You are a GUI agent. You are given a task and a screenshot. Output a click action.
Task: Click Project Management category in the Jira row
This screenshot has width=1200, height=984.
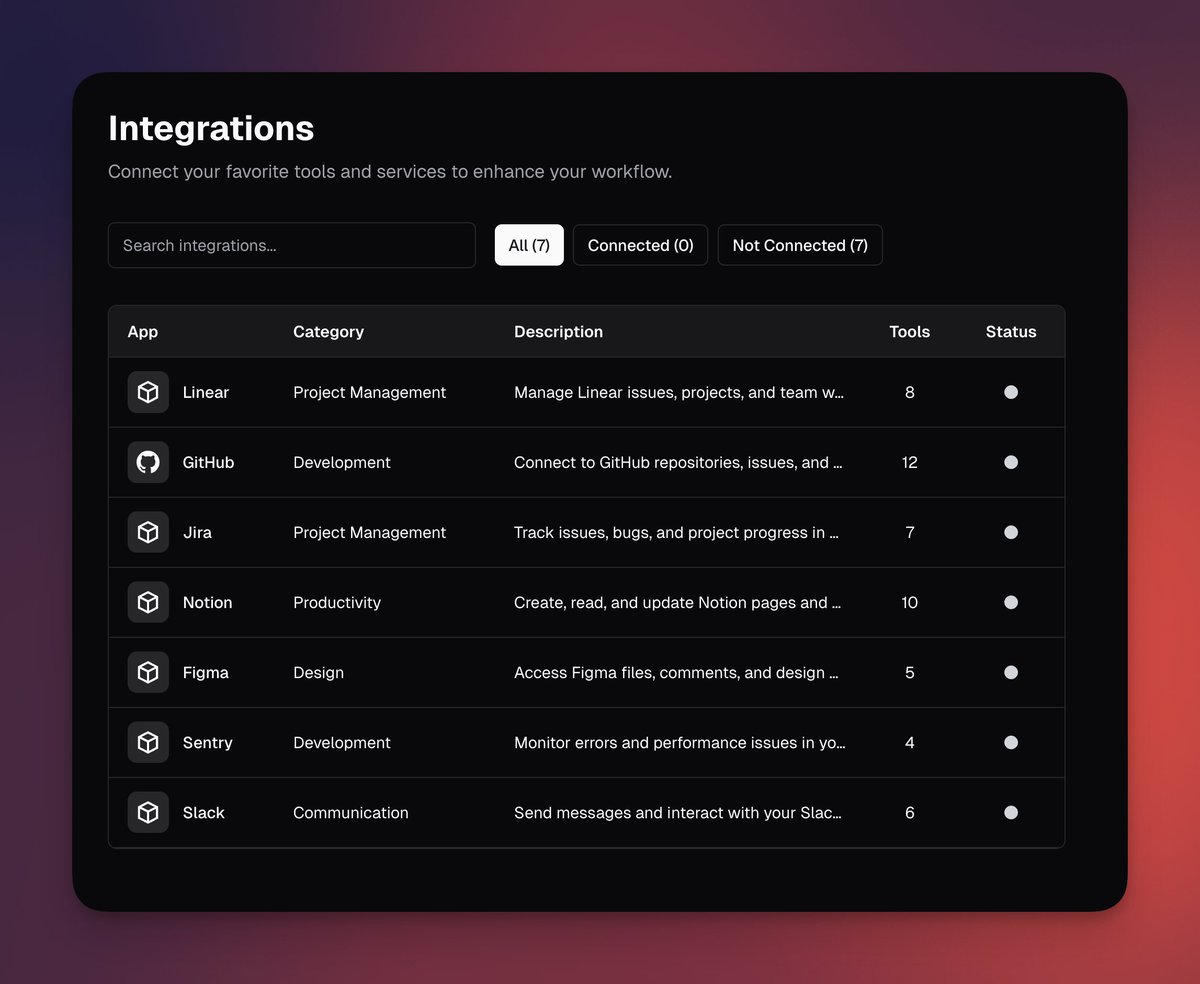coord(370,532)
